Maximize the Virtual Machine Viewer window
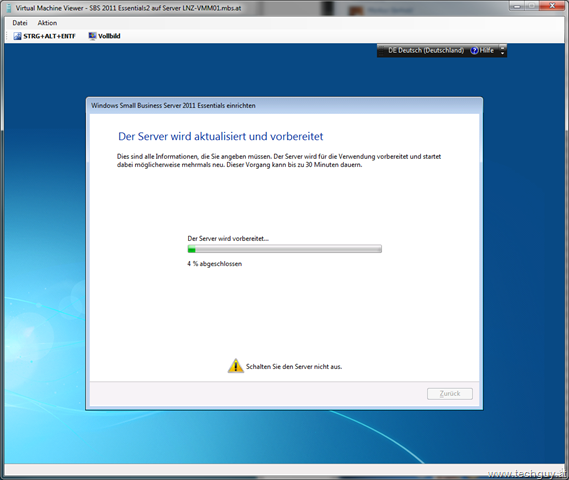 point(532,6)
